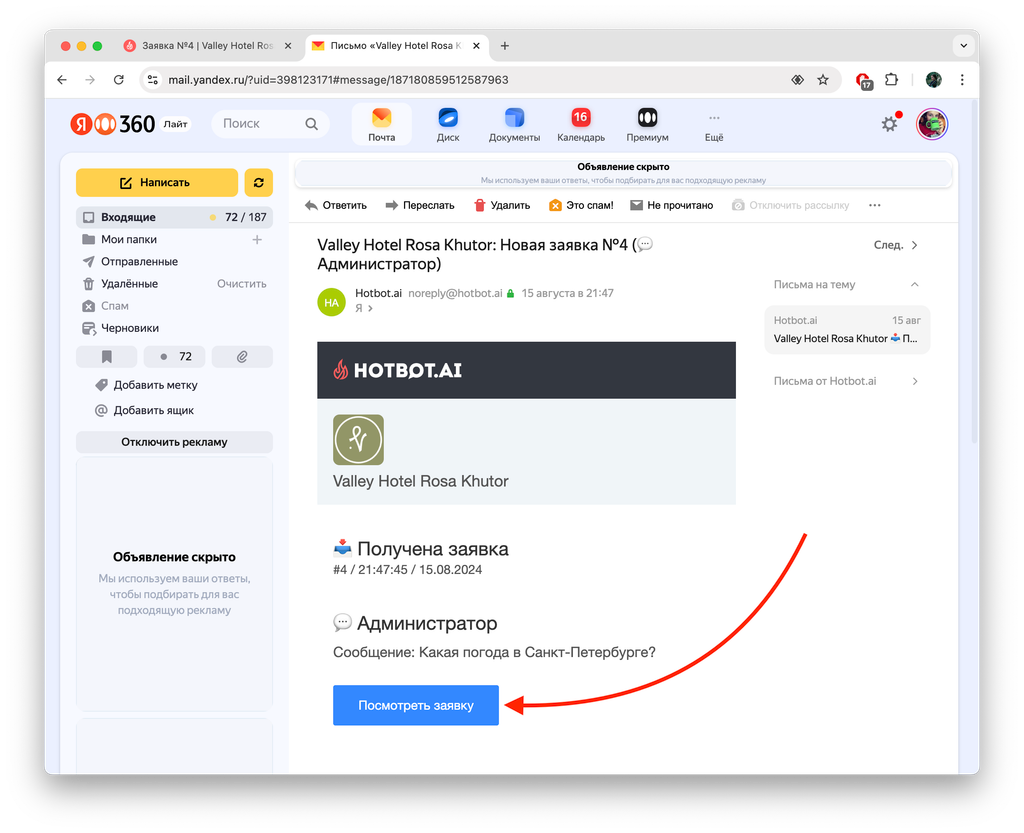
Task: Open related letter from Hotbot.ai 15 авг
Action: [847, 330]
